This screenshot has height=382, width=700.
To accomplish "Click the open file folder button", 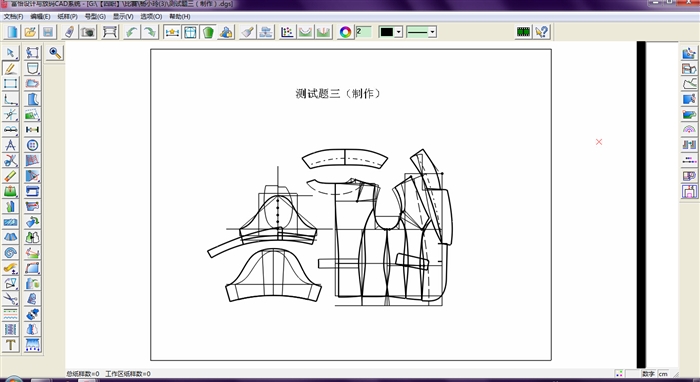I will pyautogui.click(x=30, y=32).
